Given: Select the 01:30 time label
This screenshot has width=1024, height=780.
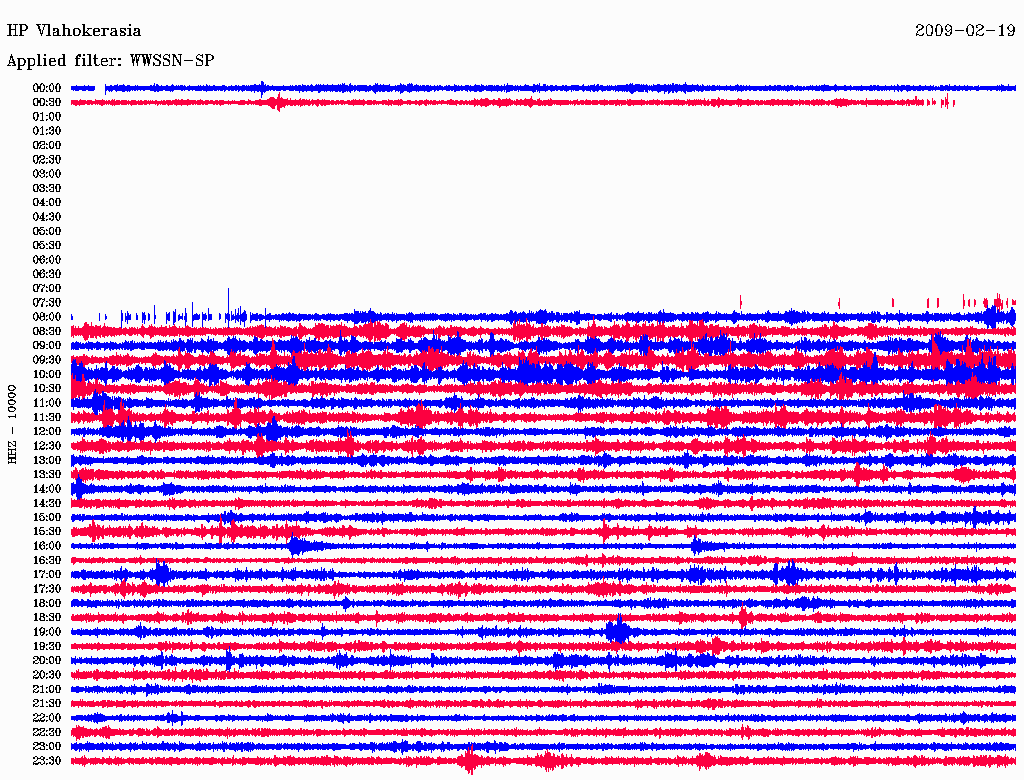Looking at the screenshot, I should (46, 131).
